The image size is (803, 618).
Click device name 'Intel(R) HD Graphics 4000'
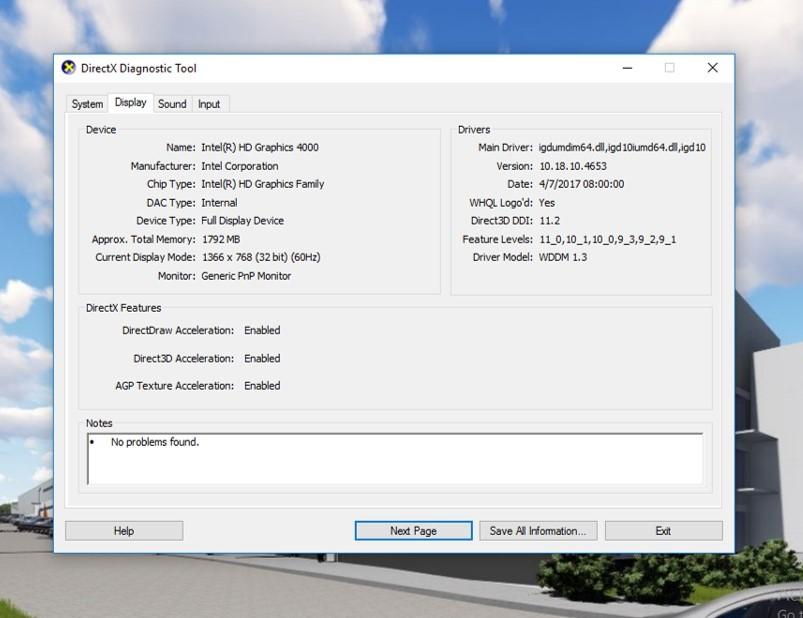click(260, 147)
